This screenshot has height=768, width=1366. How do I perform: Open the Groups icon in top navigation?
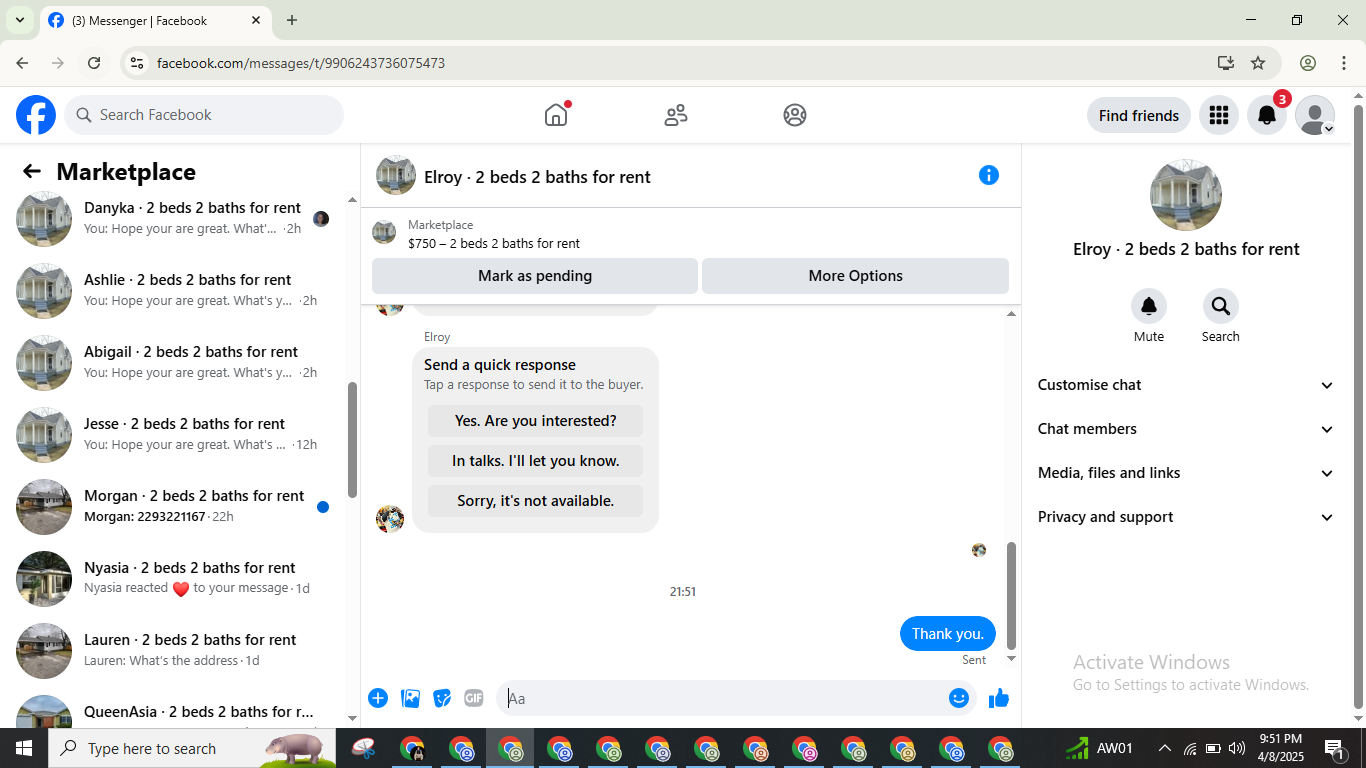pyautogui.click(x=795, y=115)
